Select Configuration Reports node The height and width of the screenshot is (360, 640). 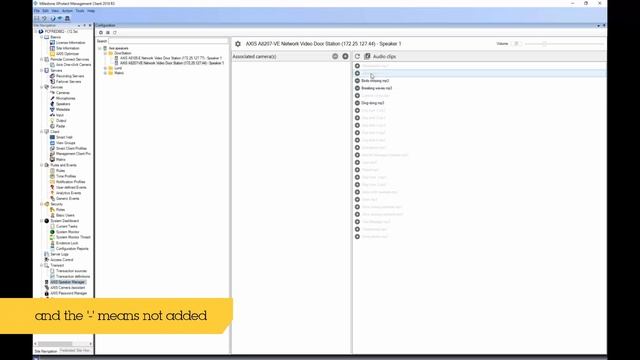pos(72,249)
